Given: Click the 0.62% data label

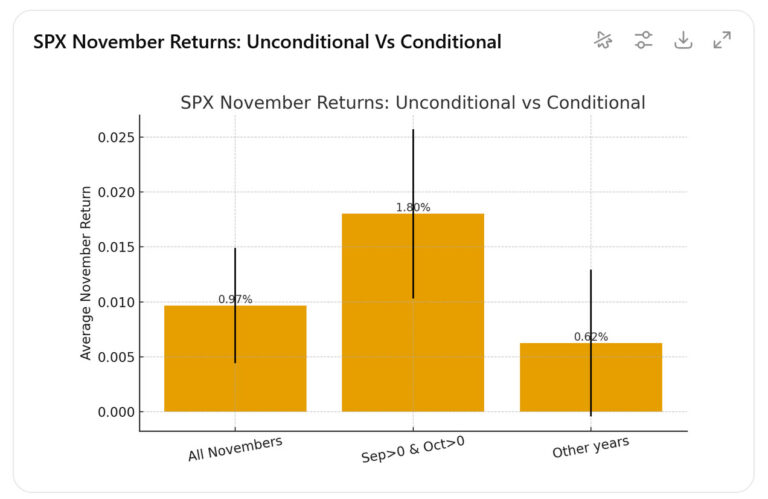Looking at the screenshot, I should (591, 337).
